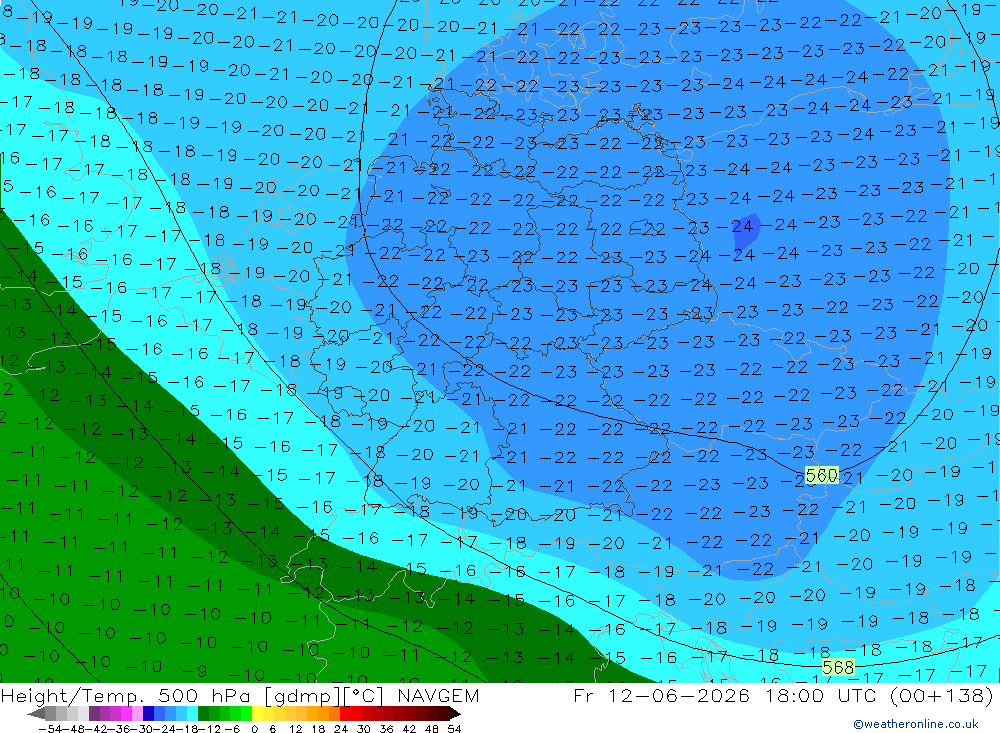Viewport: 1000px width, 733px height.
Task: Pick the magenta legend swatch at -36
Action: tap(126, 713)
